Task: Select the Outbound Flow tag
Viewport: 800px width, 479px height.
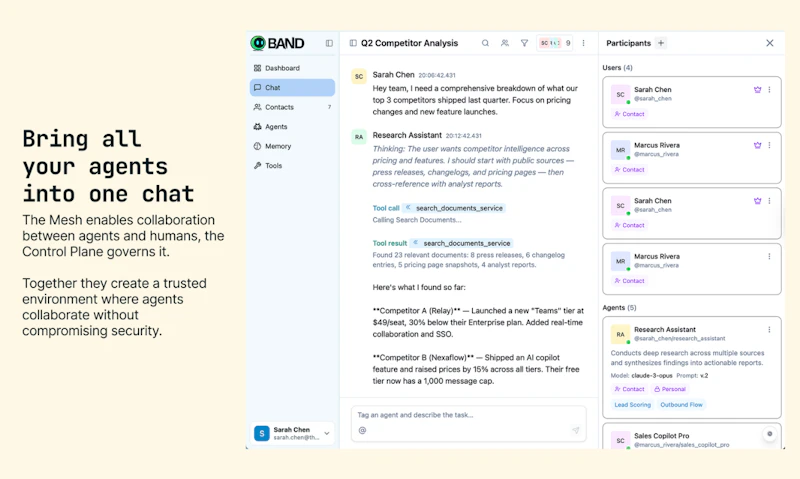Action: click(x=681, y=405)
